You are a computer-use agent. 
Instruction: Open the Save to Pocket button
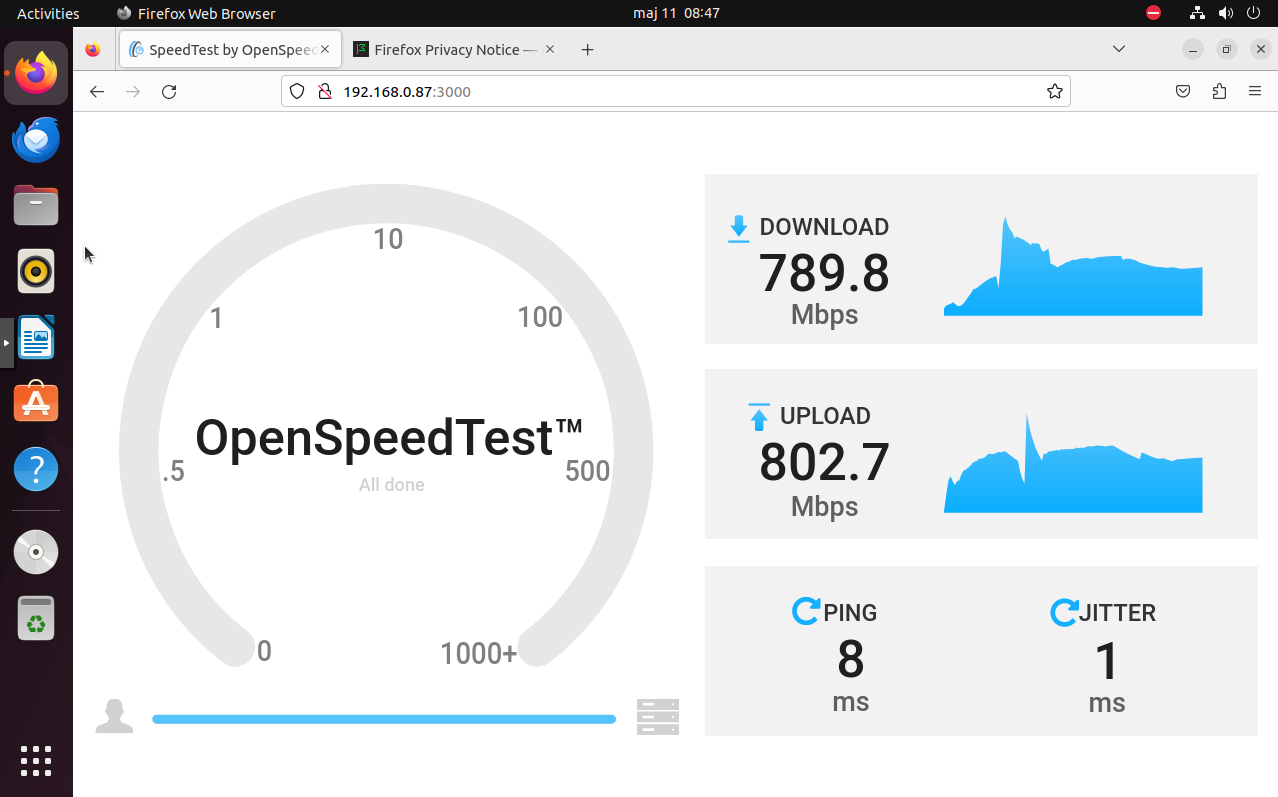[x=1183, y=91]
